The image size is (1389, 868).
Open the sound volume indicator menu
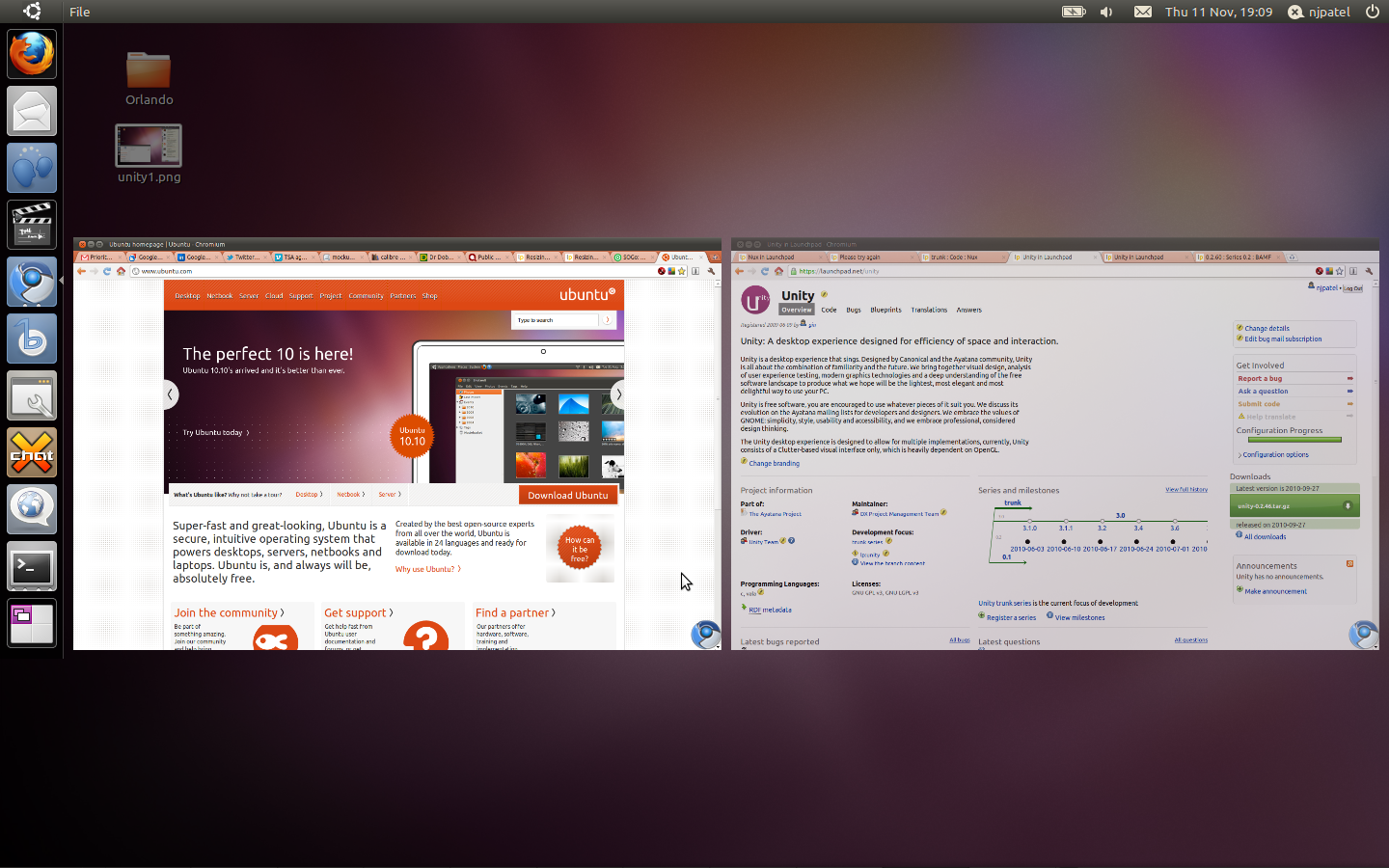[1106, 12]
